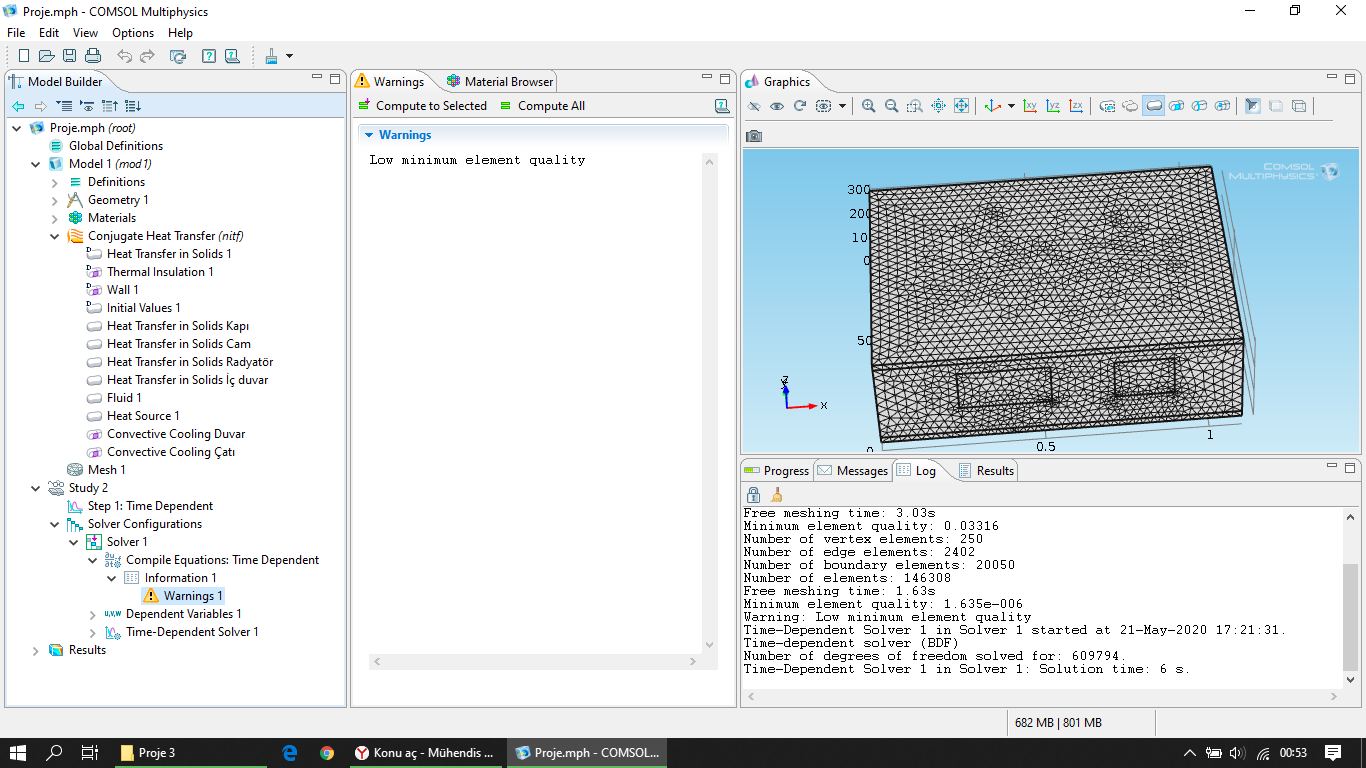This screenshot has height=768, width=1366.
Task: Expand the Results node in the tree
Action: [x=36, y=650]
